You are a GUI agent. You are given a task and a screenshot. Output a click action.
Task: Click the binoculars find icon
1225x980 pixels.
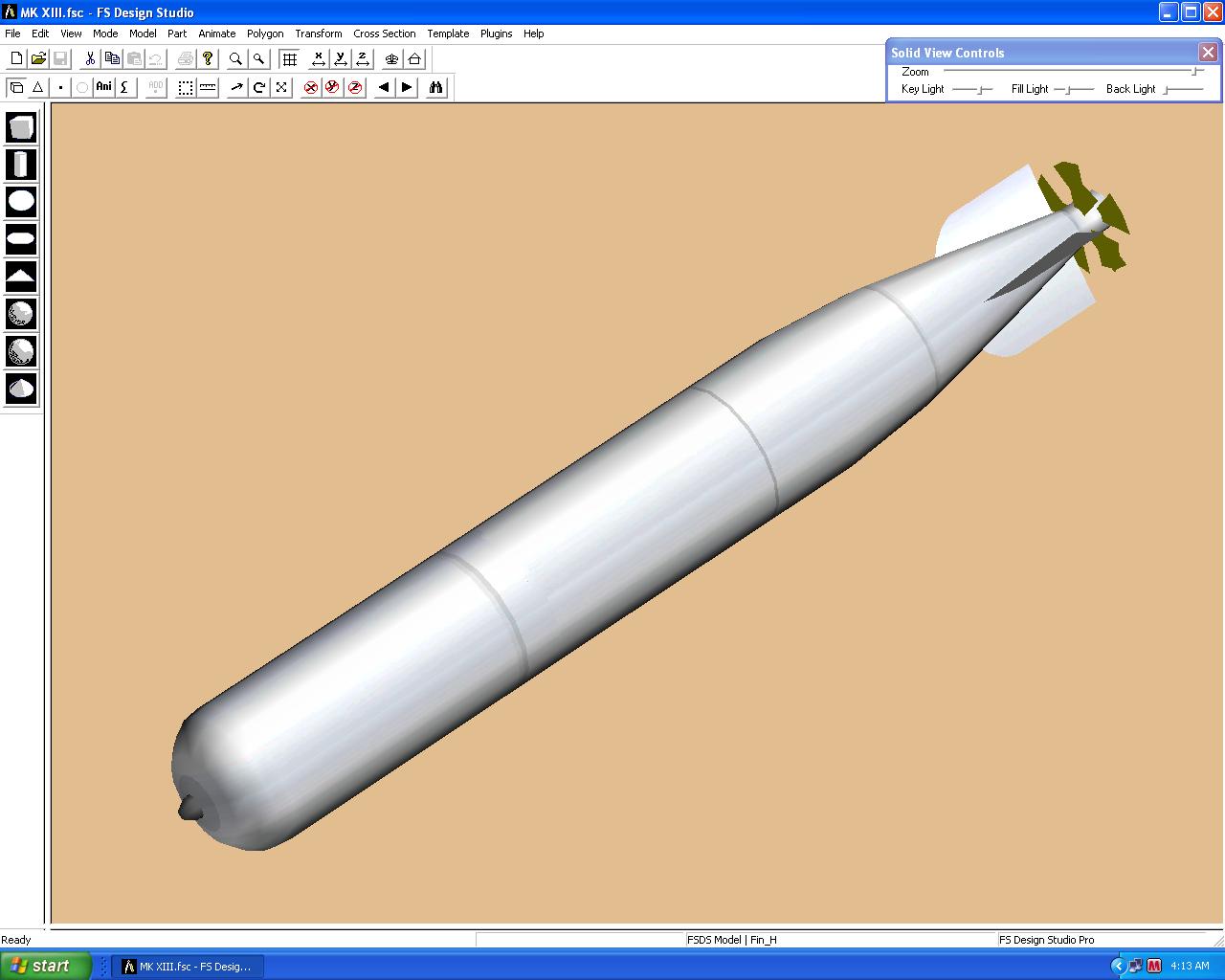[x=436, y=87]
